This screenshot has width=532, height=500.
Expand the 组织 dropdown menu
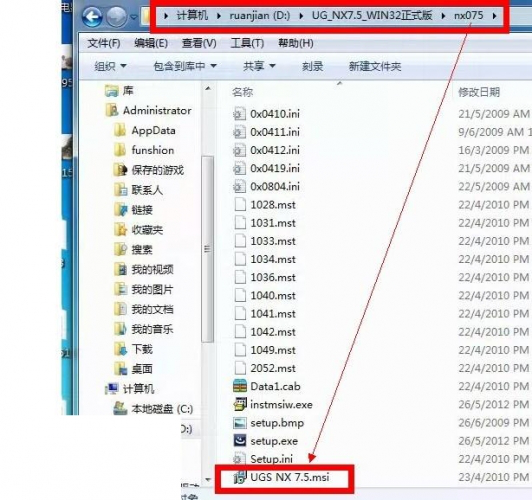pyautogui.click(x=110, y=66)
